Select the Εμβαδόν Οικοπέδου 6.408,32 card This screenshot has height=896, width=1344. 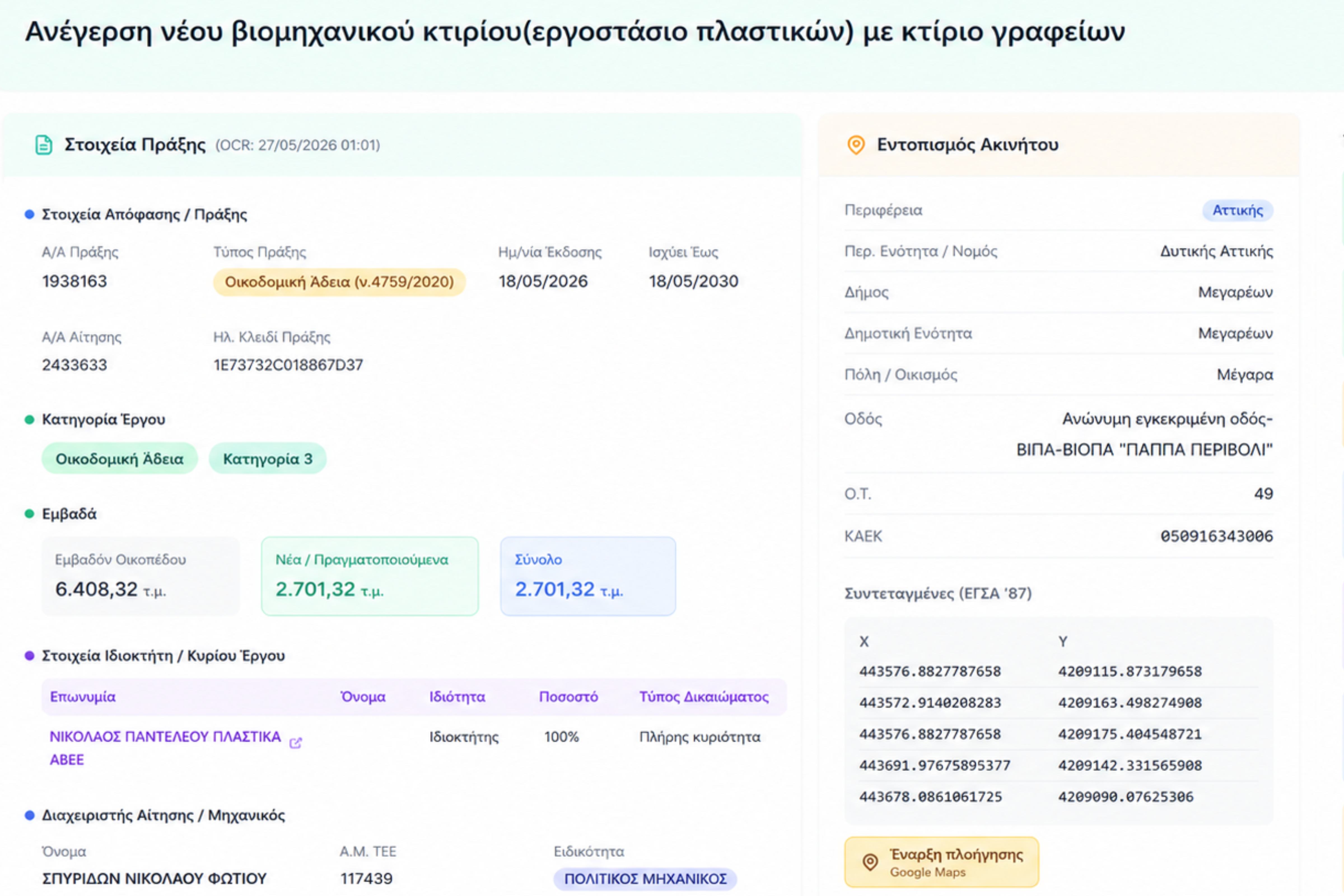coord(141,576)
